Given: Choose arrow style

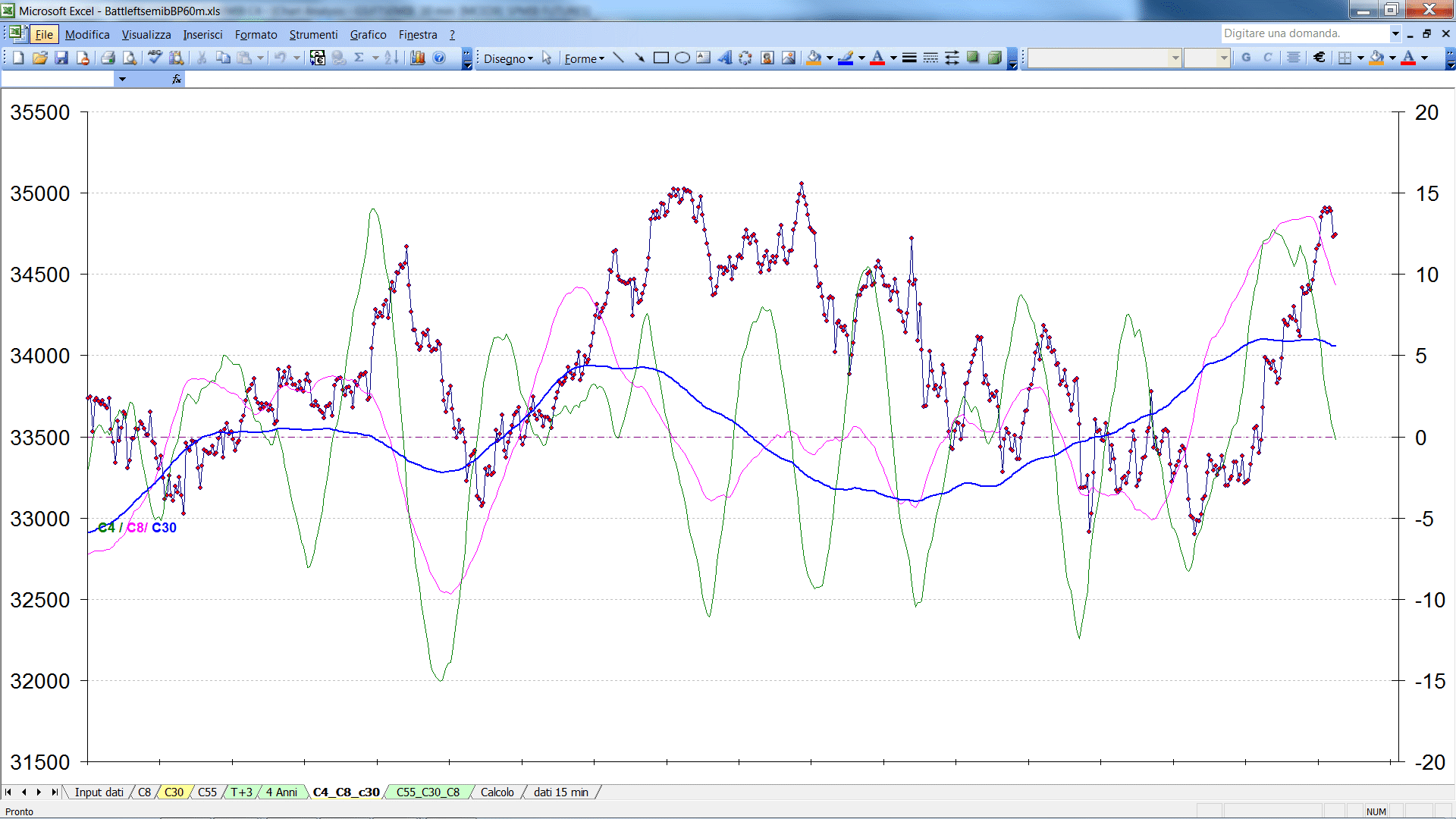Looking at the screenshot, I should coord(952,58).
